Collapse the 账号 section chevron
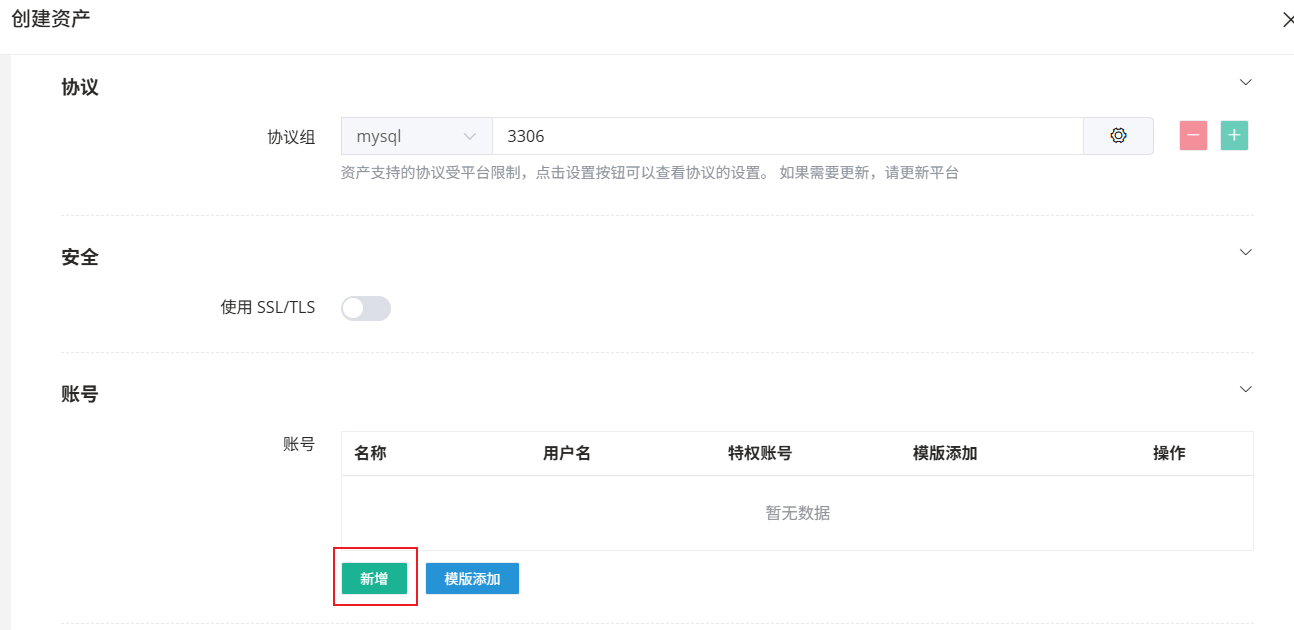Viewport: 1294px width, 630px height. point(1245,388)
